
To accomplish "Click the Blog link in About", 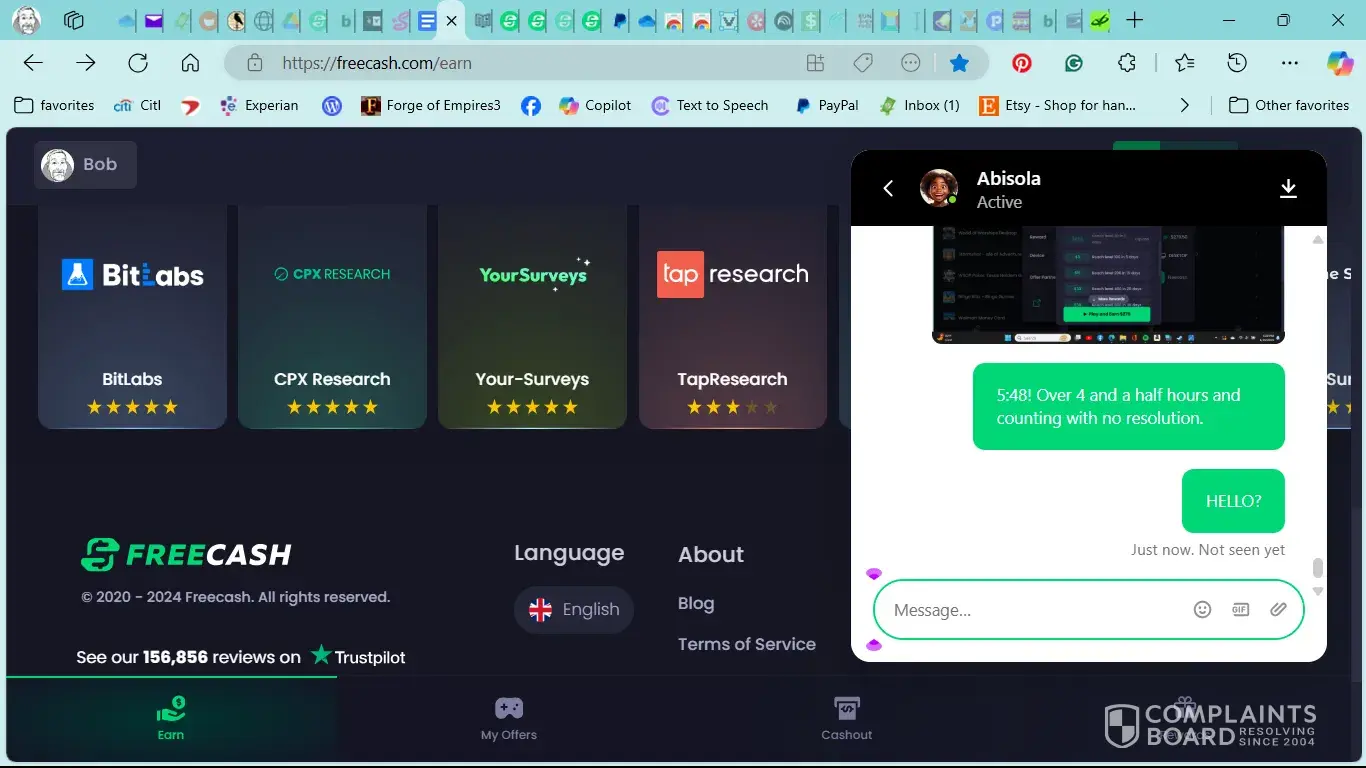I will (696, 603).
